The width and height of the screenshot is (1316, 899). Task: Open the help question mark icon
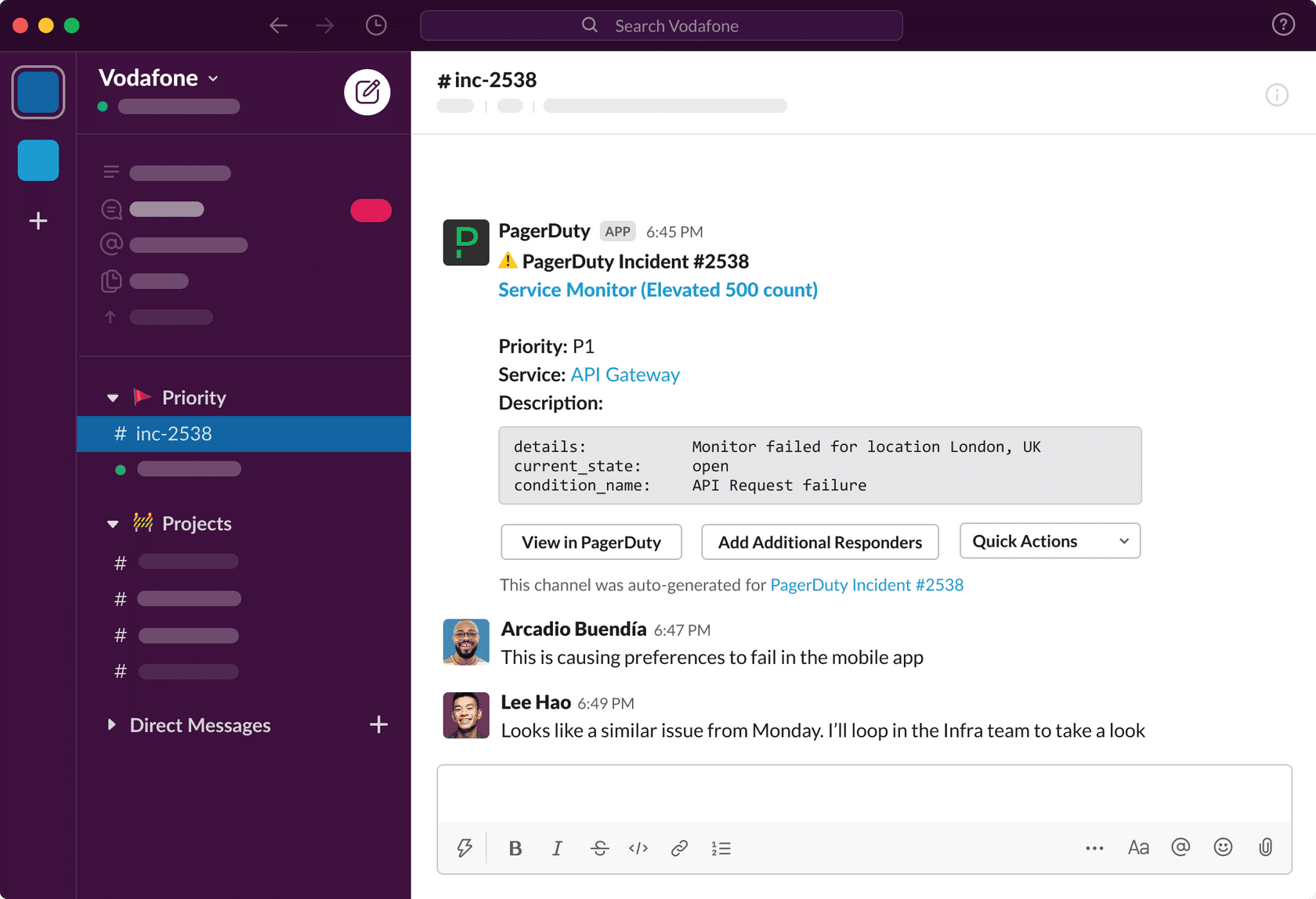coord(1282,25)
